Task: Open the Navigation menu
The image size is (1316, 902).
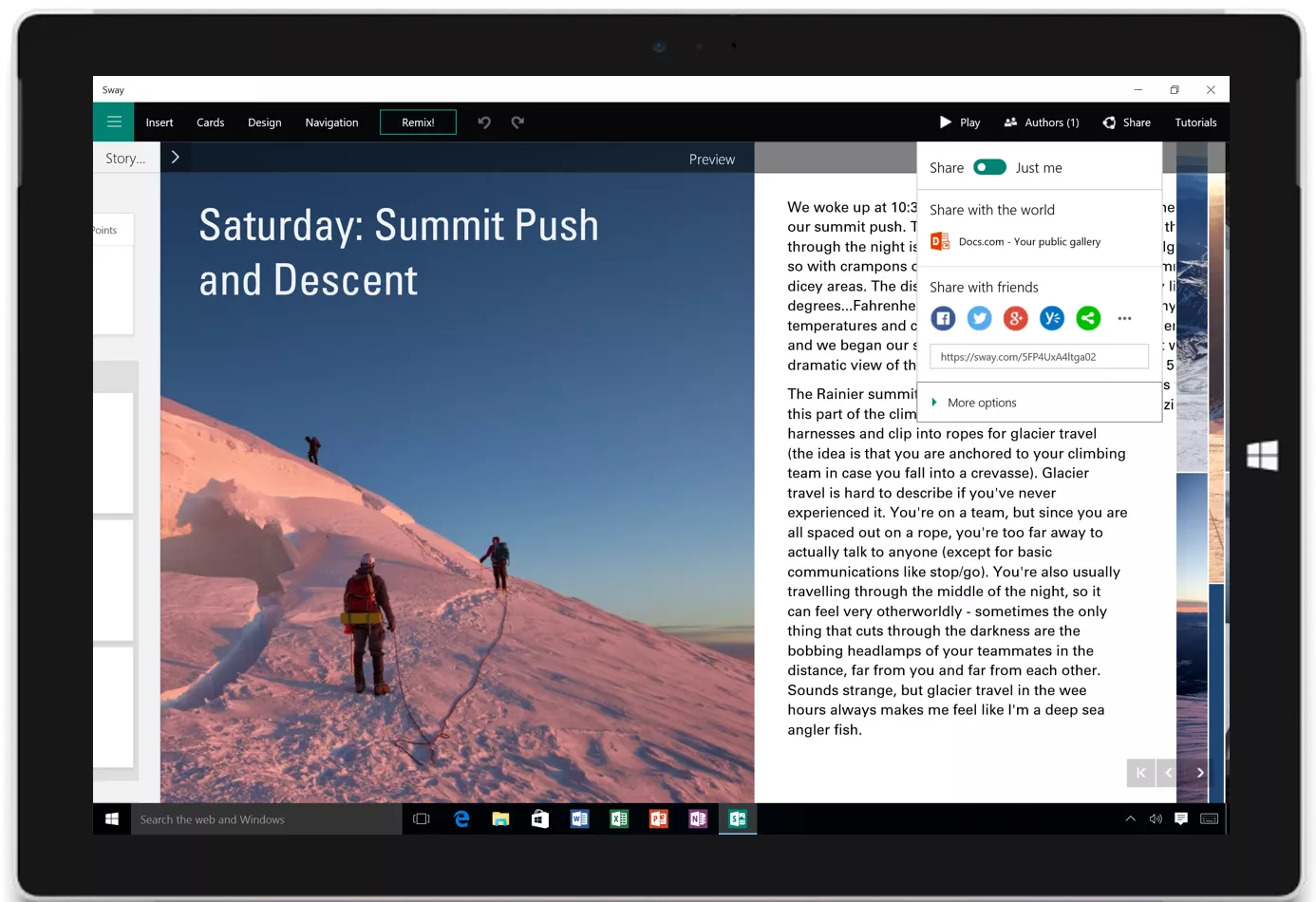Action: tap(331, 122)
